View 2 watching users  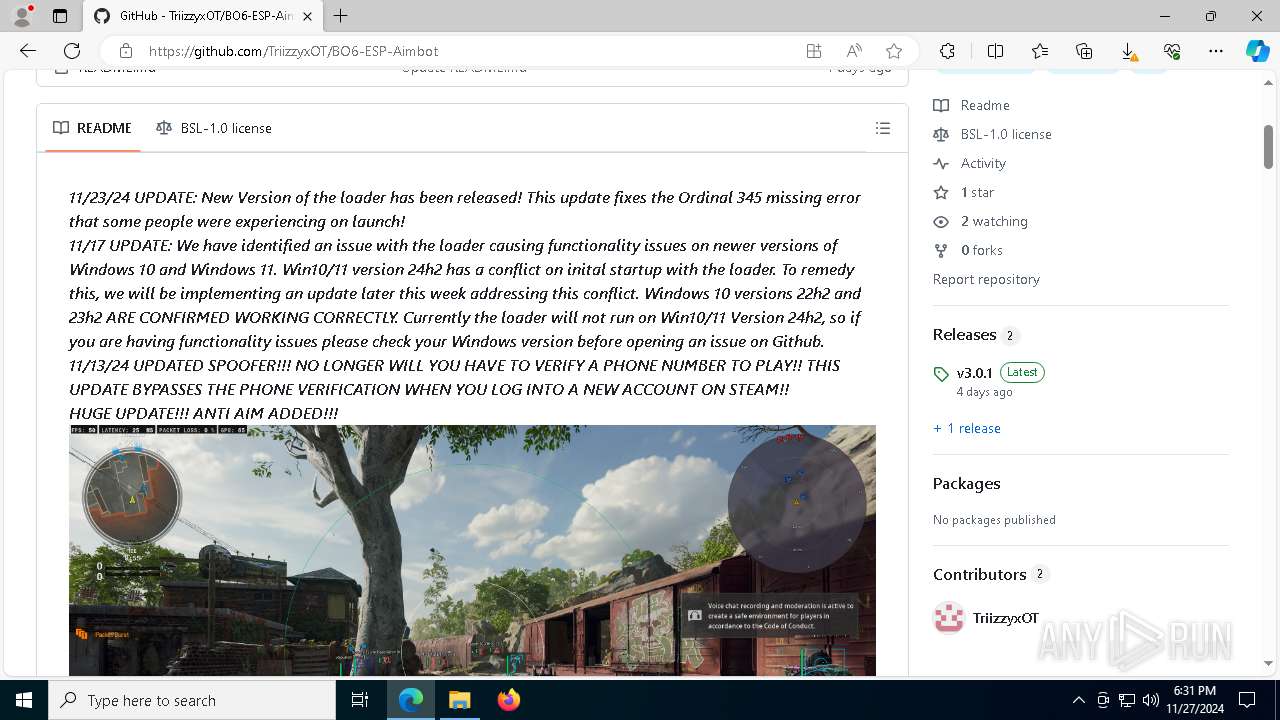pyautogui.click(x=981, y=221)
